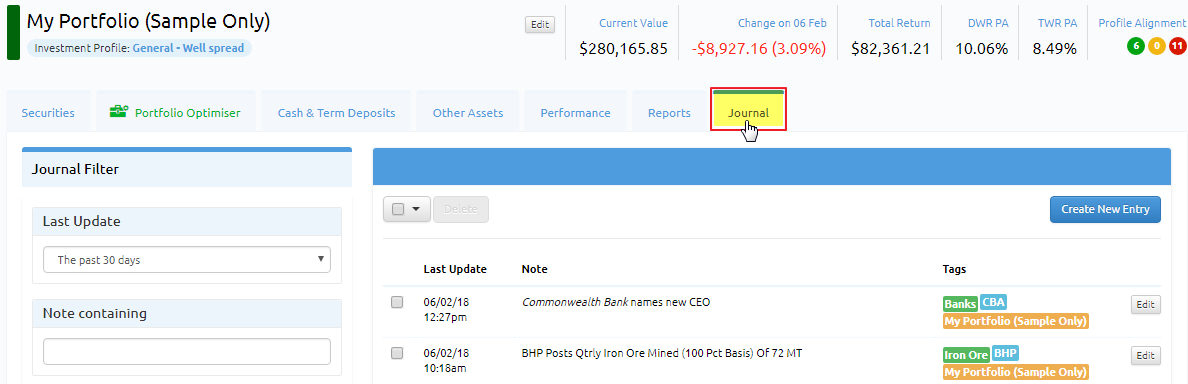Click the My Portfolio (Sample Only) title
Screen dimensions: 1188x384
pos(148,22)
